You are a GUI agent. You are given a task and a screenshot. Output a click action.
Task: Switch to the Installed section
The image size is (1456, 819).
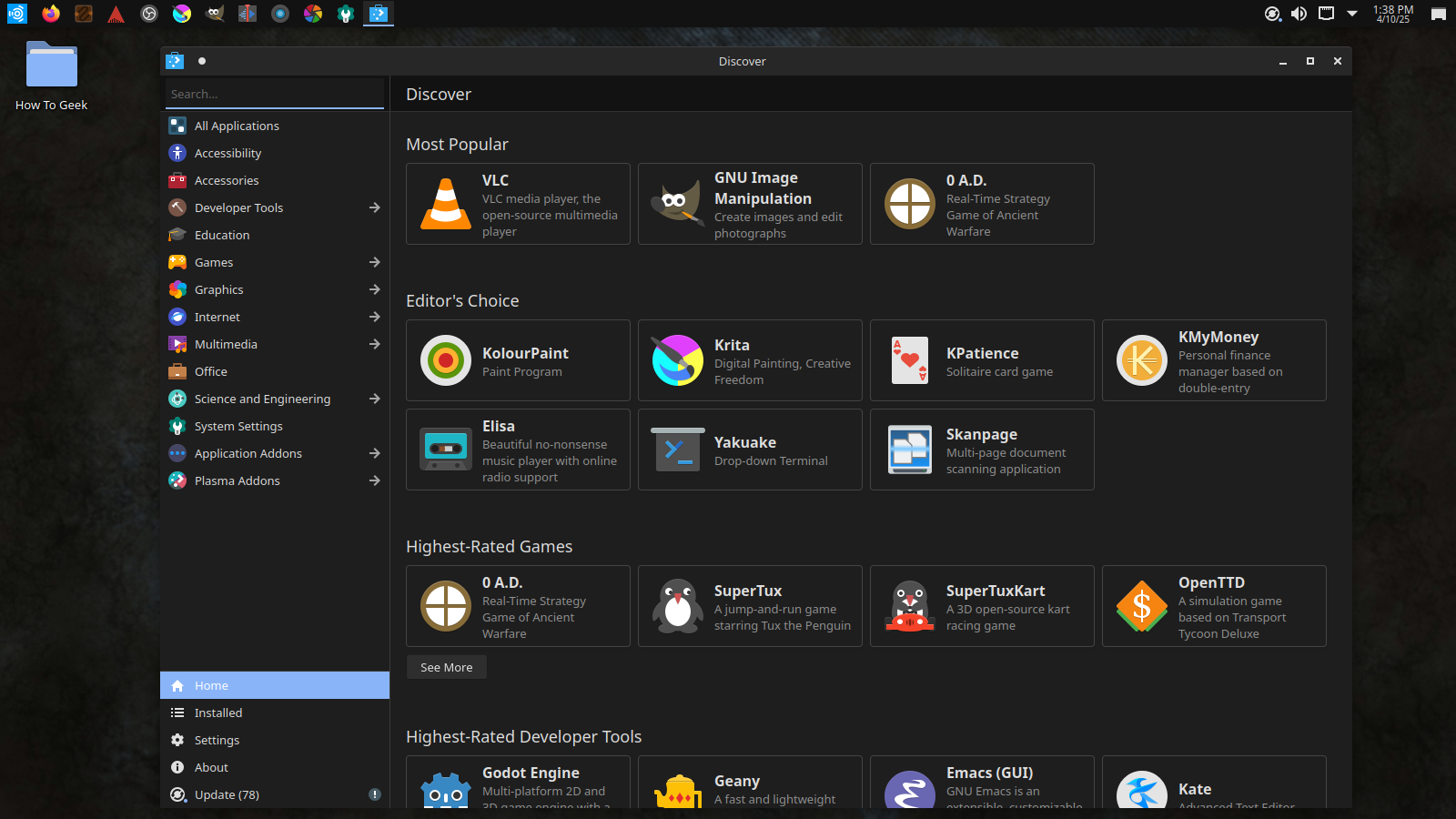click(x=218, y=713)
